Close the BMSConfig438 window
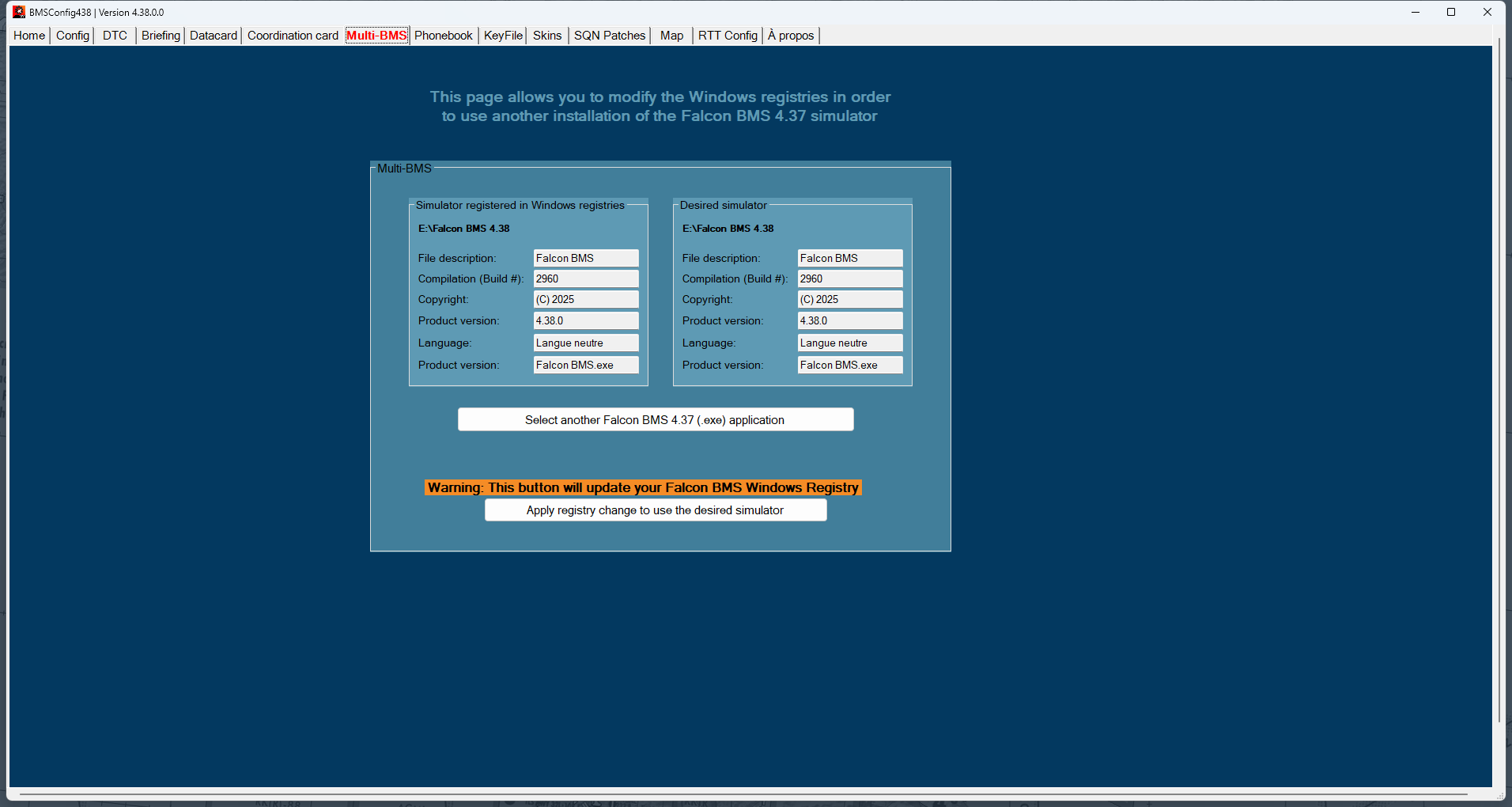The height and width of the screenshot is (807, 1512). click(1487, 12)
